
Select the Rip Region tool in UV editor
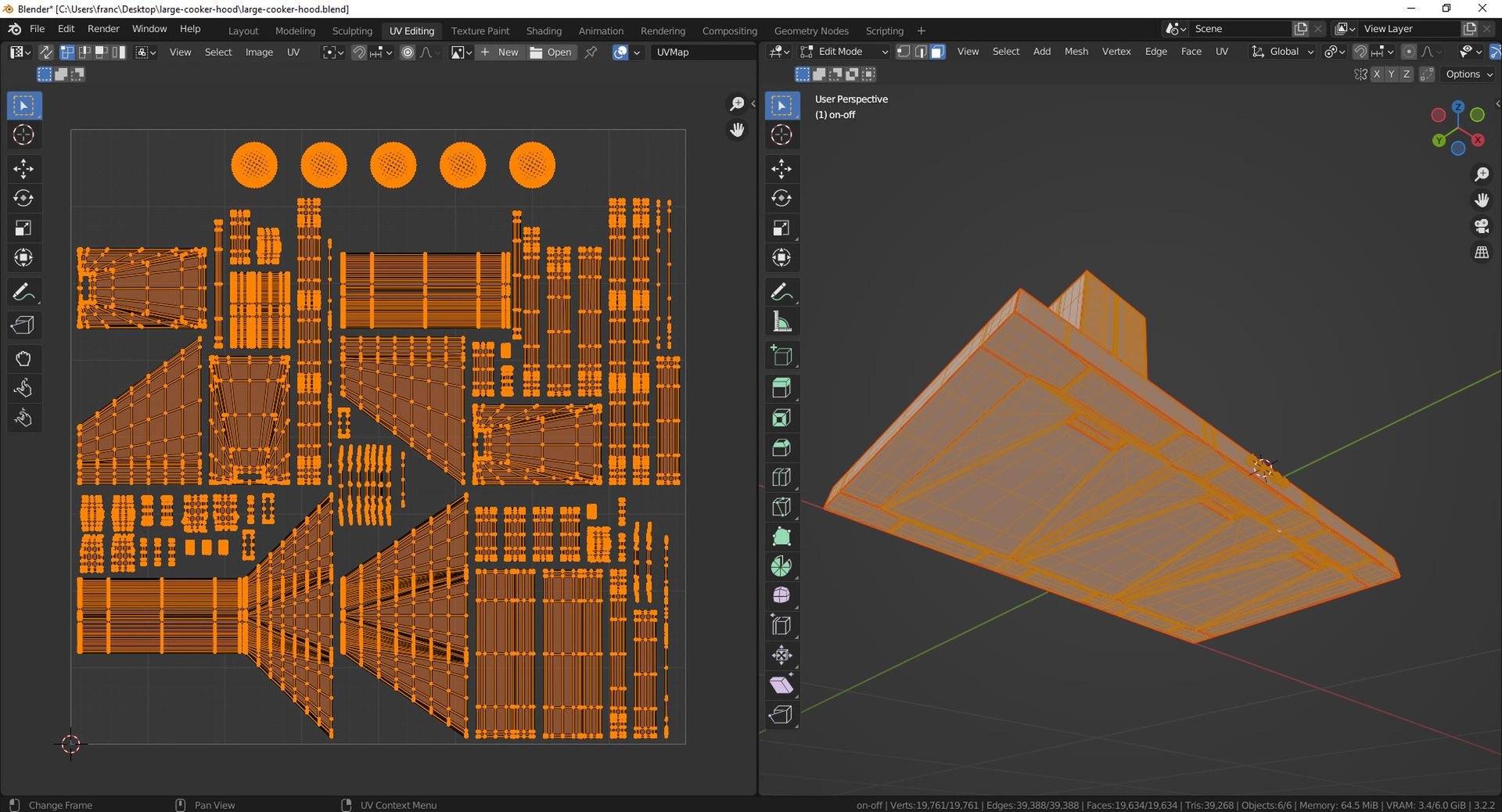(x=23, y=325)
